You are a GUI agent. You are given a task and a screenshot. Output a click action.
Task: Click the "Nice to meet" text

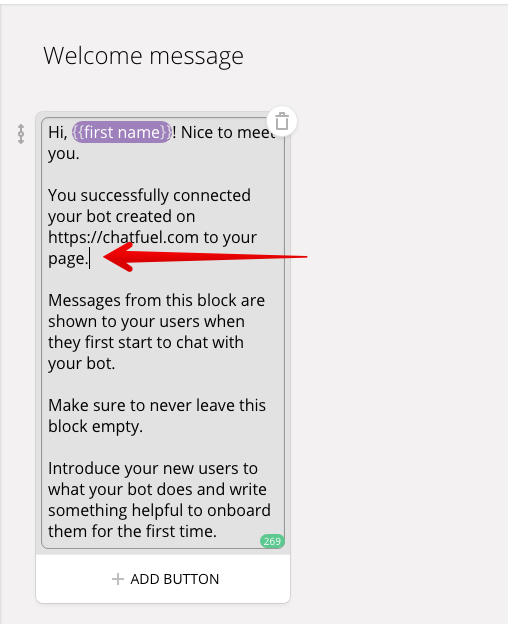(x=228, y=132)
